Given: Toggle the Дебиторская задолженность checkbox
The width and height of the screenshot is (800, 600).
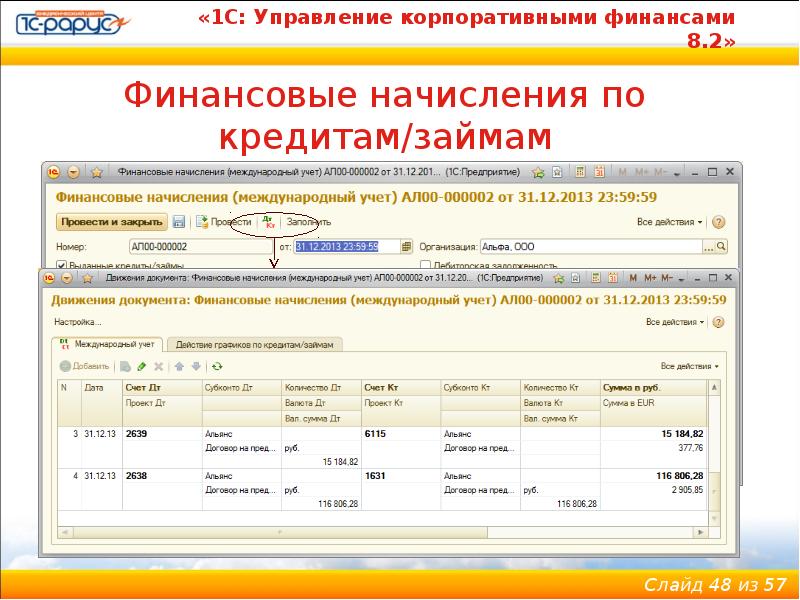Looking at the screenshot, I should (x=426, y=265).
